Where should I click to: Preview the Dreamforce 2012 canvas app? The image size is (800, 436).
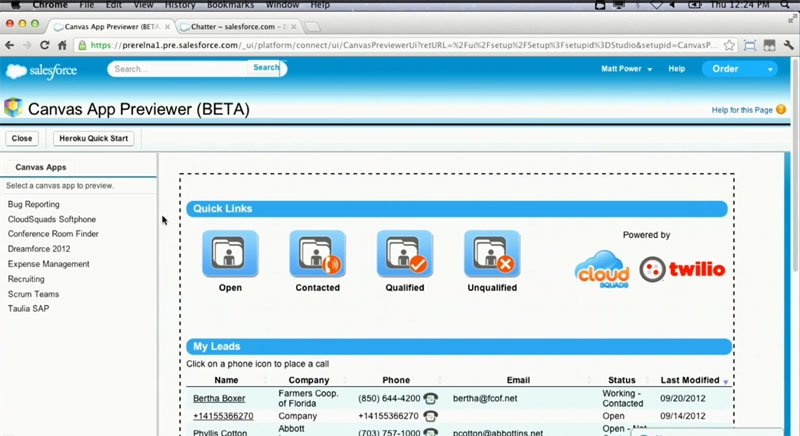39,249
